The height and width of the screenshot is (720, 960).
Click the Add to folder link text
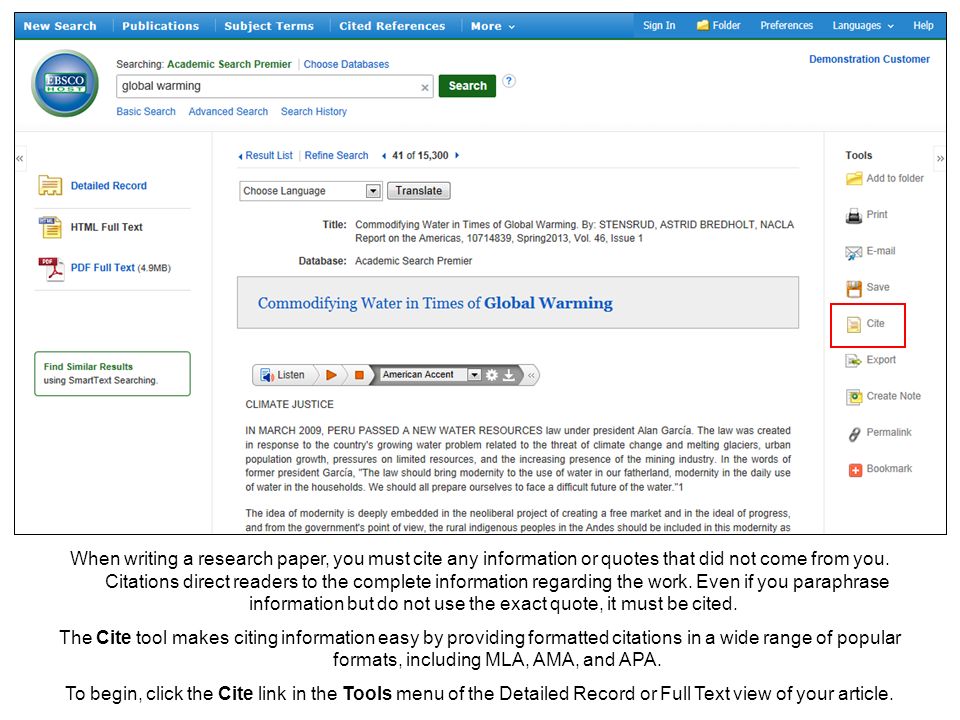coord(894,178)
